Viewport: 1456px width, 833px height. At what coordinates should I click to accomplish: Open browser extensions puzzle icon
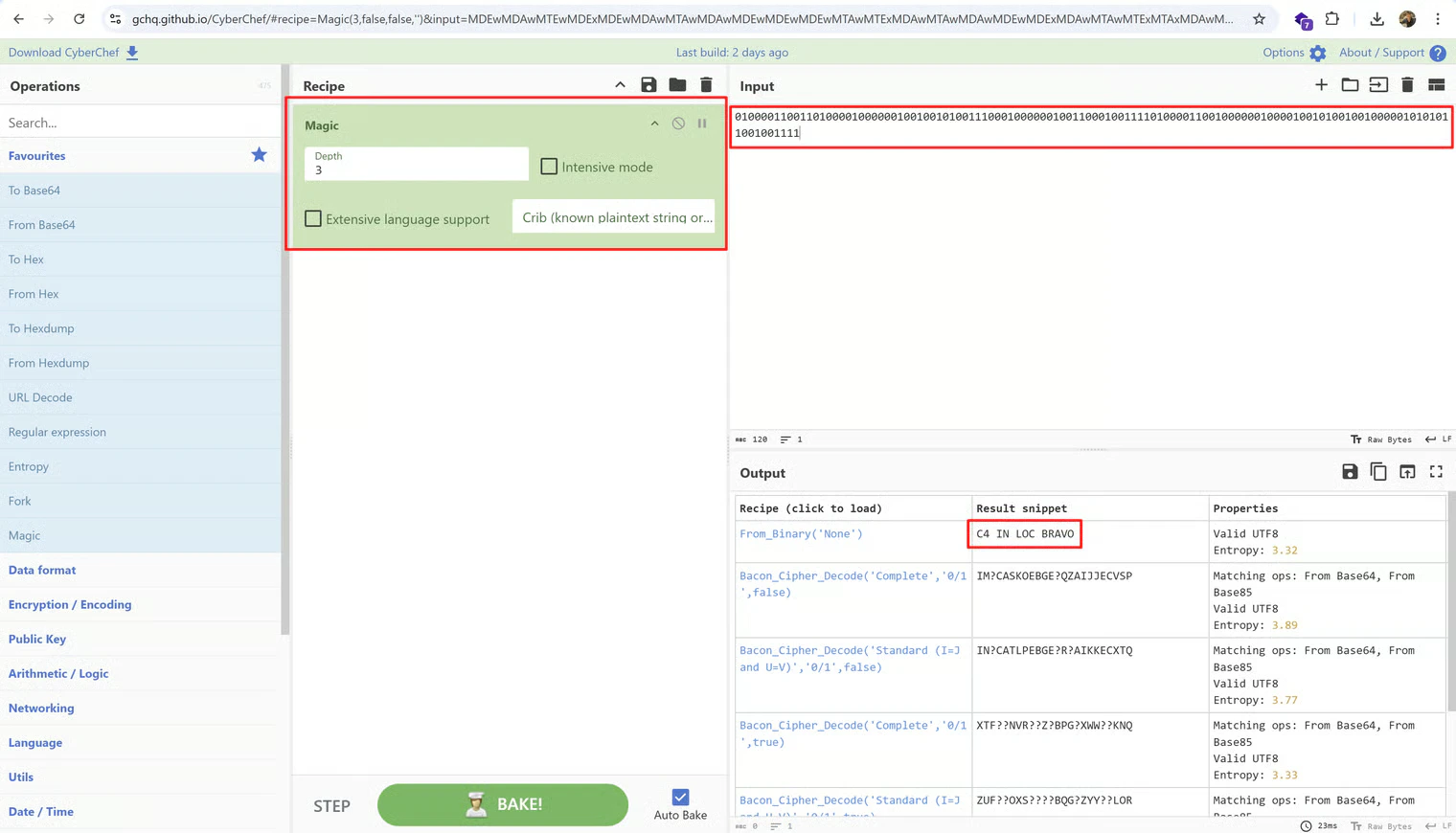click(1332, 18)
